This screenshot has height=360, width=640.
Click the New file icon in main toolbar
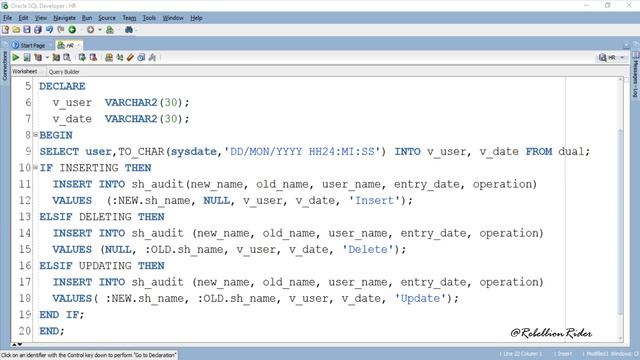(5, 30)
